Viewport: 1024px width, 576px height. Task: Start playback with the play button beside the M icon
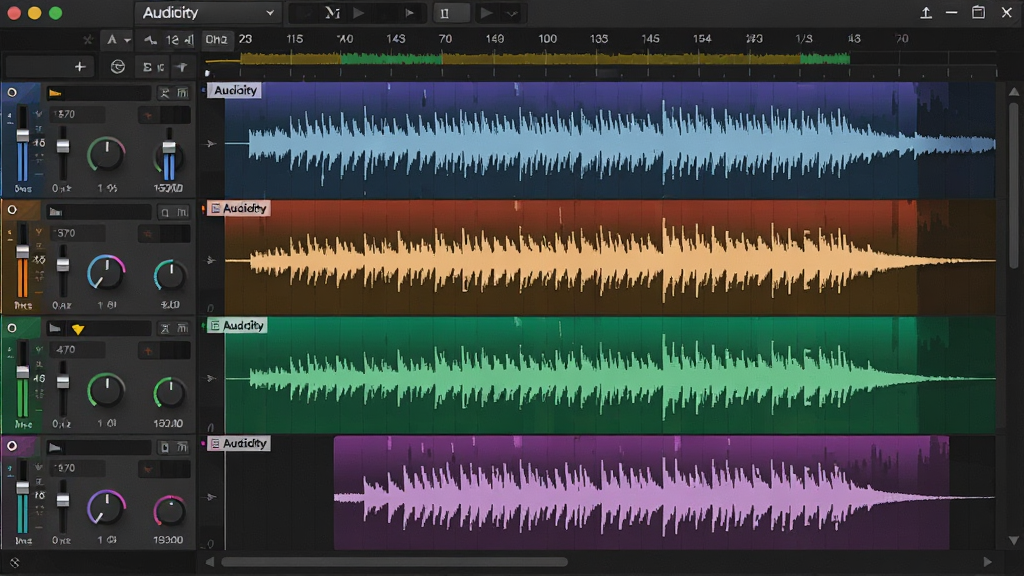pyautogui.click(x=359, y=13)
